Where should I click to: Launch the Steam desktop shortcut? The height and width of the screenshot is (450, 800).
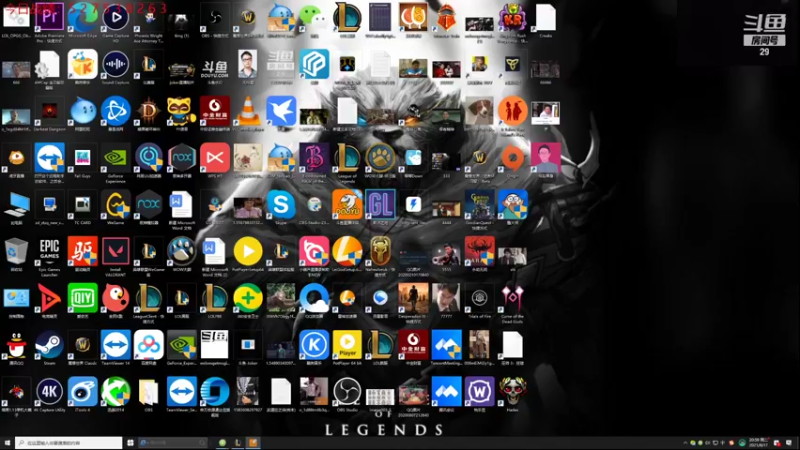point(49,345)
